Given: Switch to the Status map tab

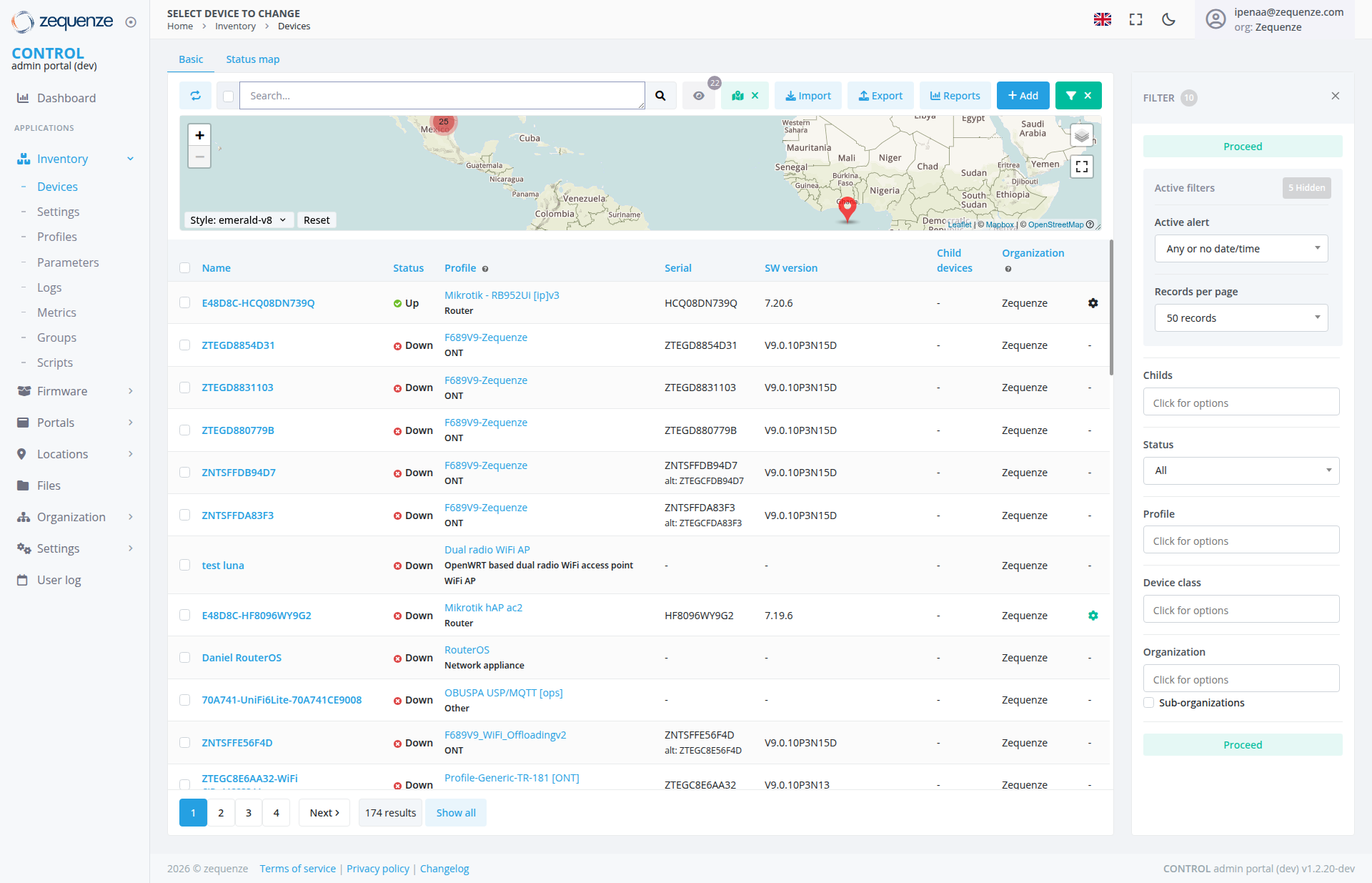Looking at the screenshot, I should (252, 59).
